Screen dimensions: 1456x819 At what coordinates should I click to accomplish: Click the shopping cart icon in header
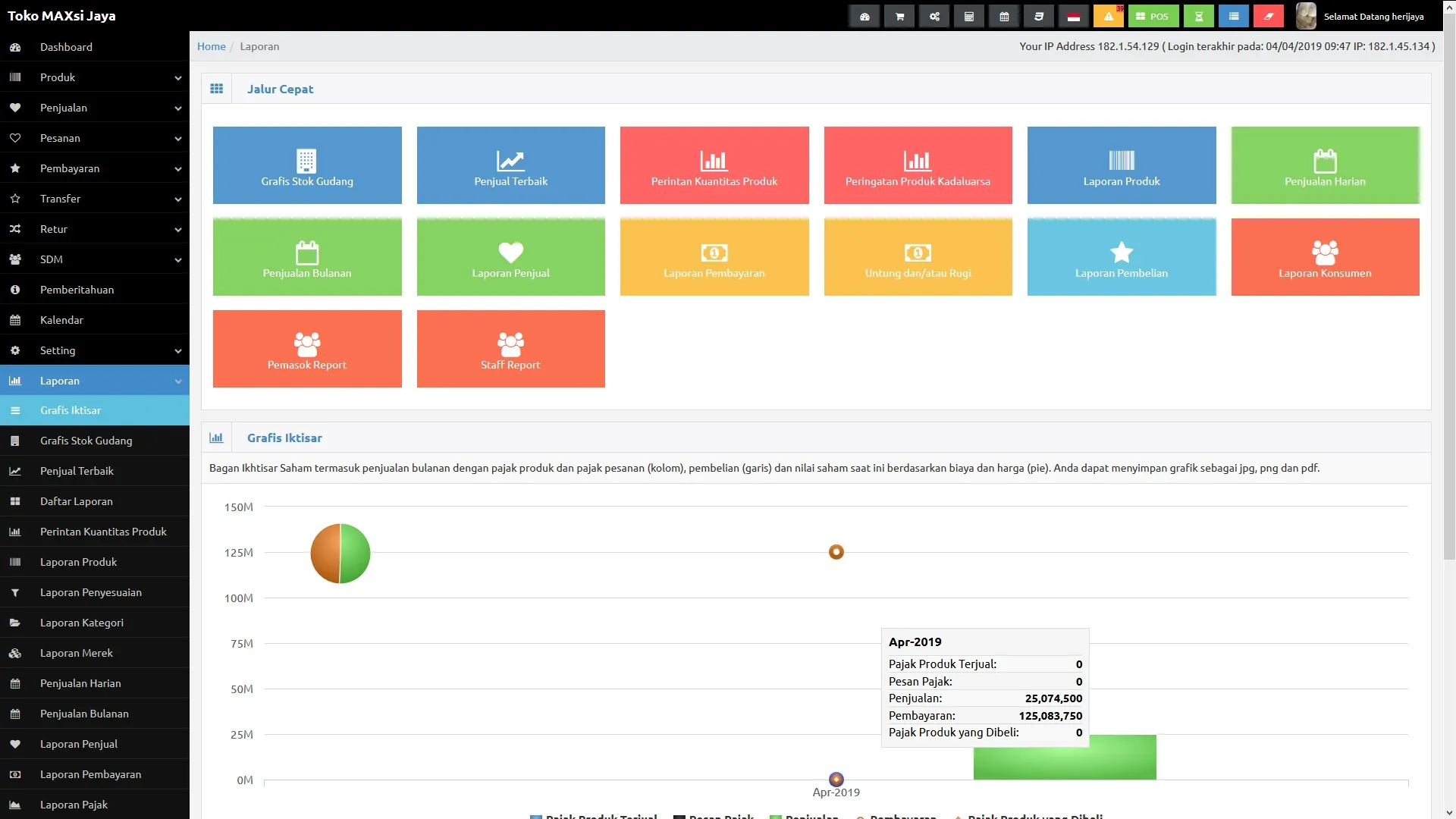point(899,16)
